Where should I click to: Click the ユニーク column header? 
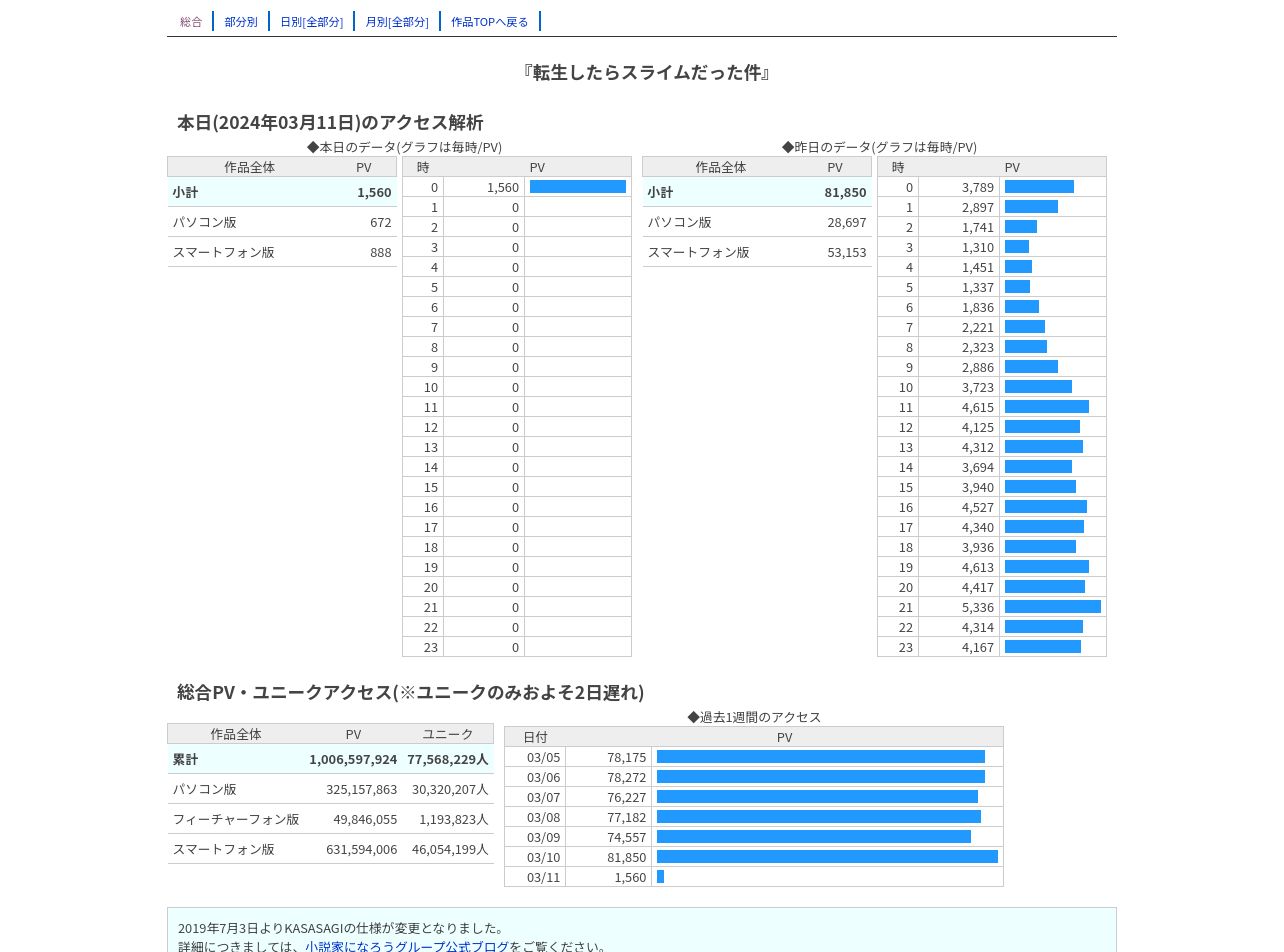tap(448, 734)
